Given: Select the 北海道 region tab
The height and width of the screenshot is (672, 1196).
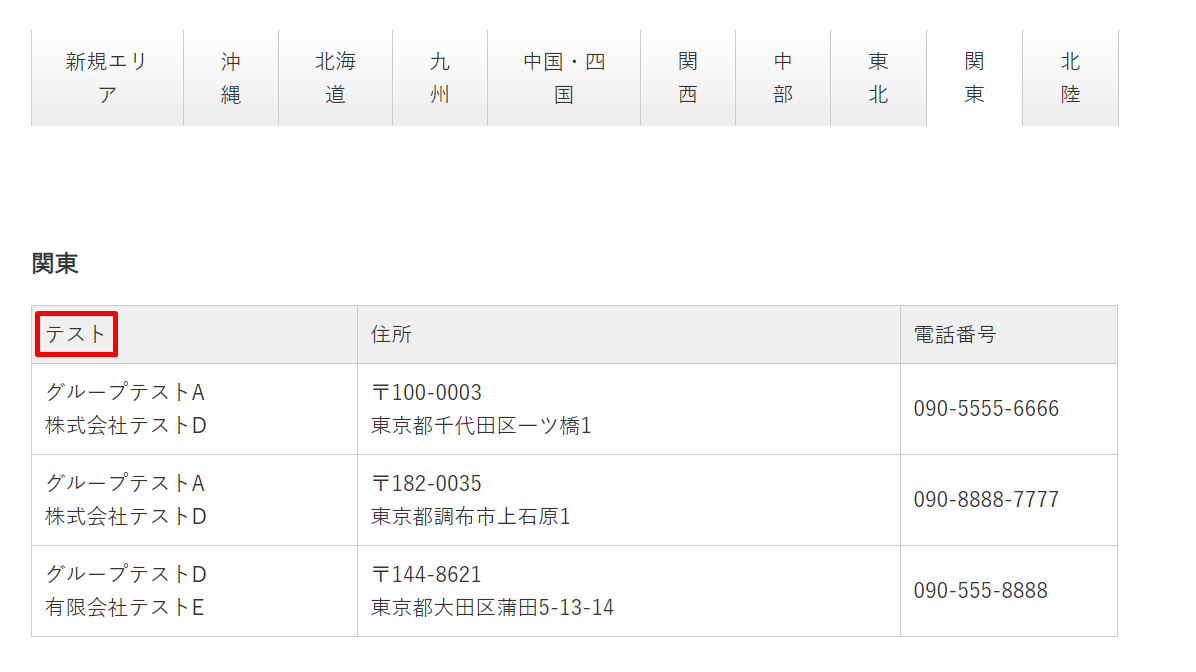Looking at the screenshot, I should (335, 78).
